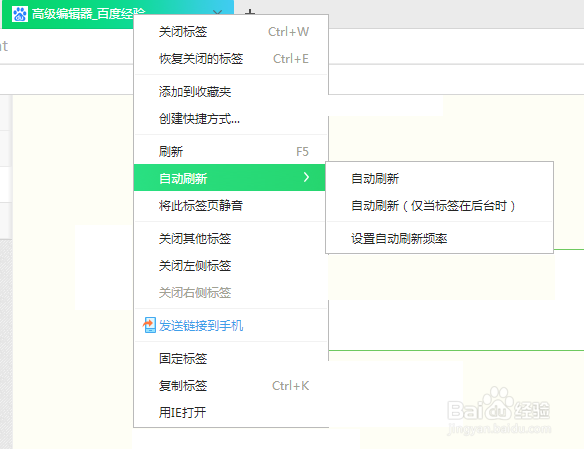
Task: Click the Baidu paw favicon on the tab
Action: tap(20, 14)
